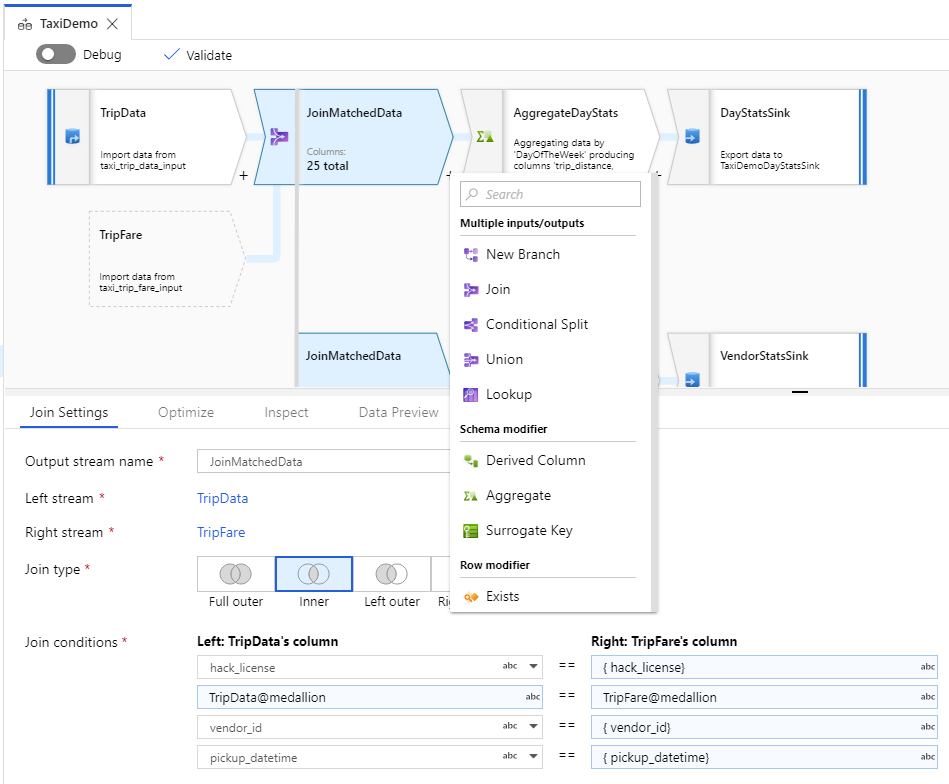Switch to the Optimize tab
This screenshot has width=949, height=784.
[186, 412]
